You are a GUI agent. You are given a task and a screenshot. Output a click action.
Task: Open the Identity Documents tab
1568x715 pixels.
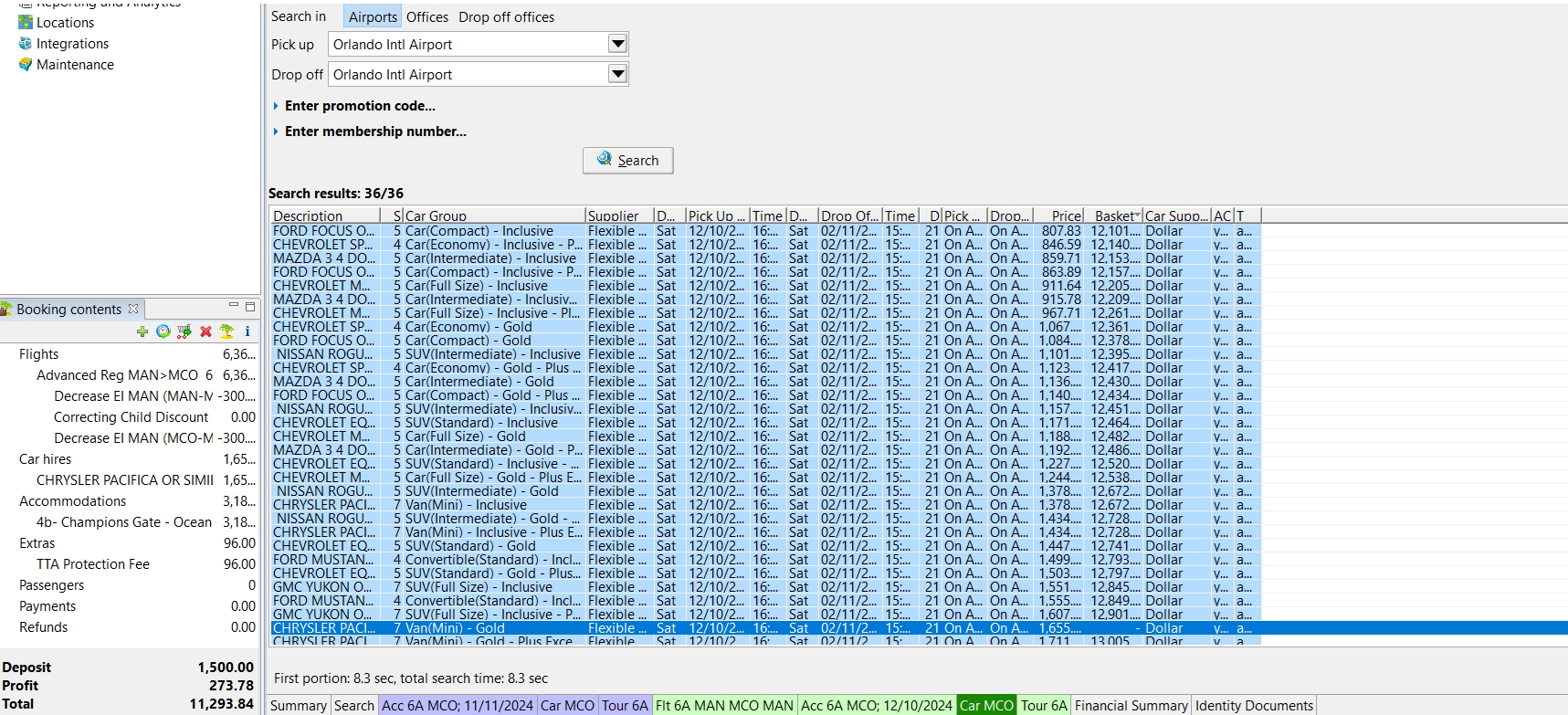tap(1254, 705)
